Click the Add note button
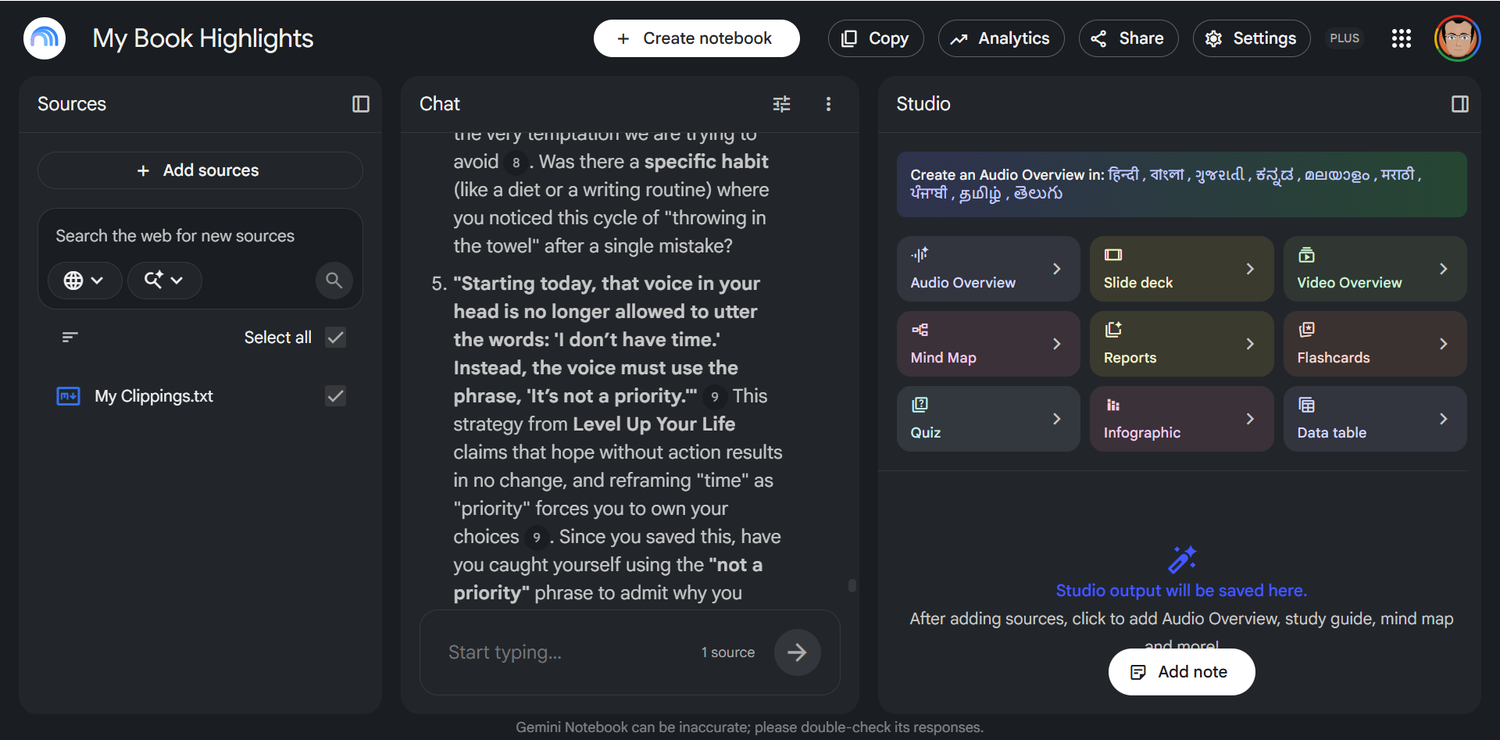 tap(1181, 672)
